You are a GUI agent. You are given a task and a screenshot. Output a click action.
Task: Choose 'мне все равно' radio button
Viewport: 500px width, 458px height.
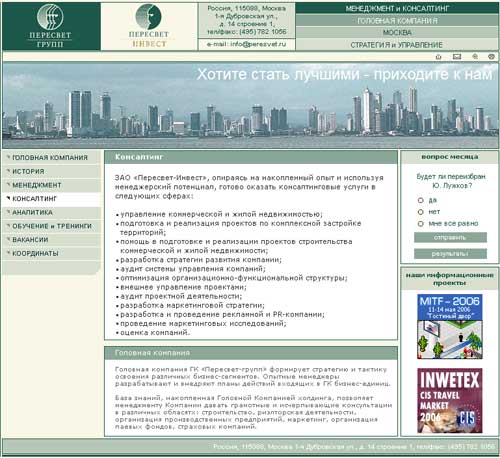coord(421,224)
